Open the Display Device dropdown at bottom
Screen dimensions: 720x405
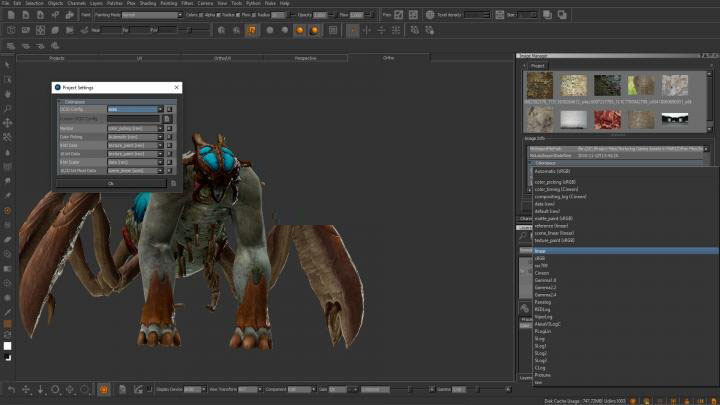click(x=195, y=389)
